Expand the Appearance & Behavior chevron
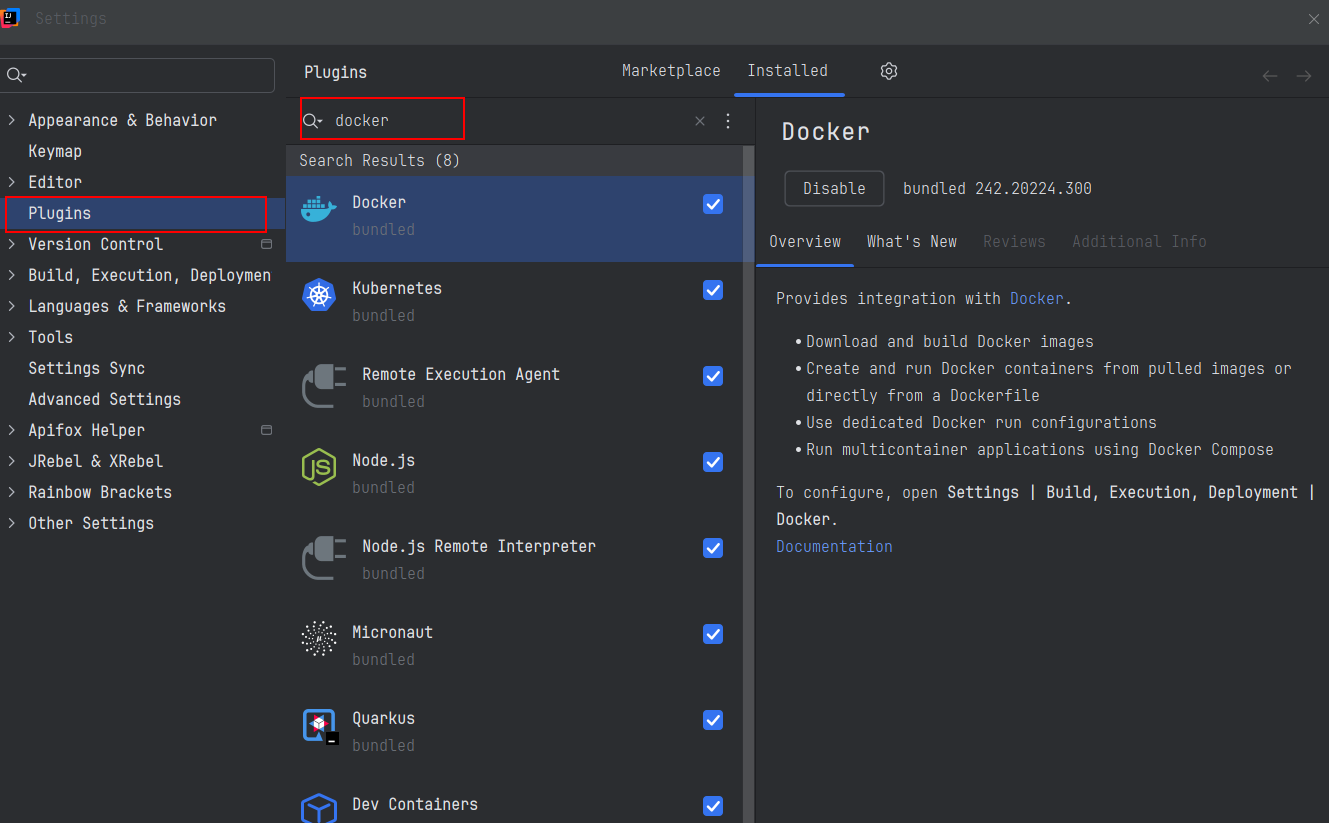 12,120
